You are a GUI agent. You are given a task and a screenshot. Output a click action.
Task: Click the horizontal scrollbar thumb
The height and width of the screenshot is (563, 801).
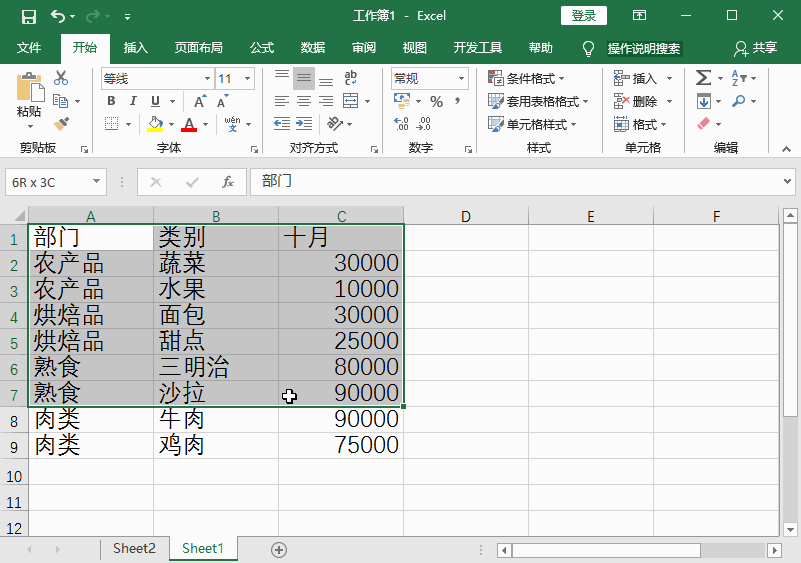pyautogui.click(x=606, y=550)
